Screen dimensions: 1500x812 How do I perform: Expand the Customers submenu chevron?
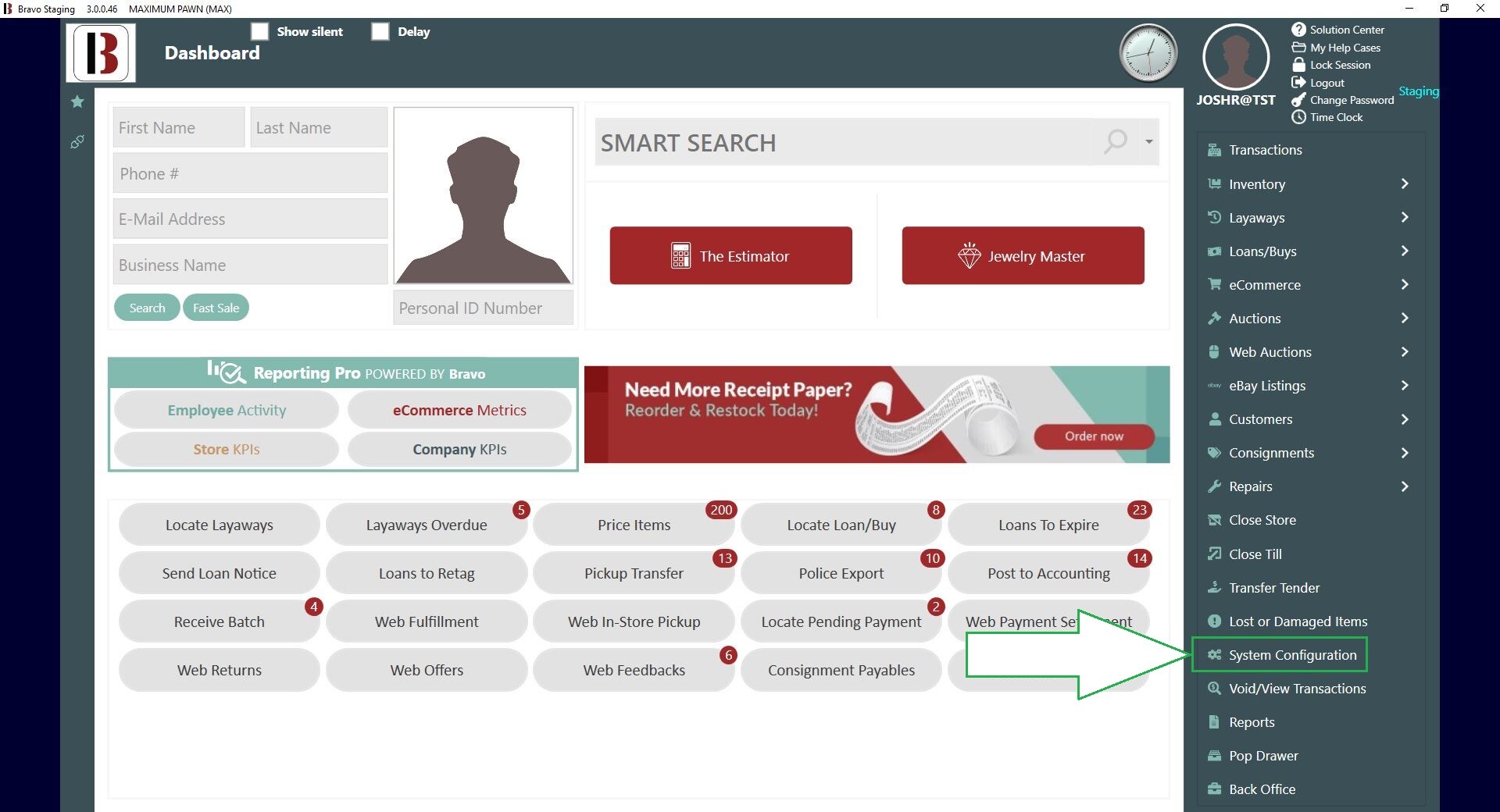(x=1405, y=418)
